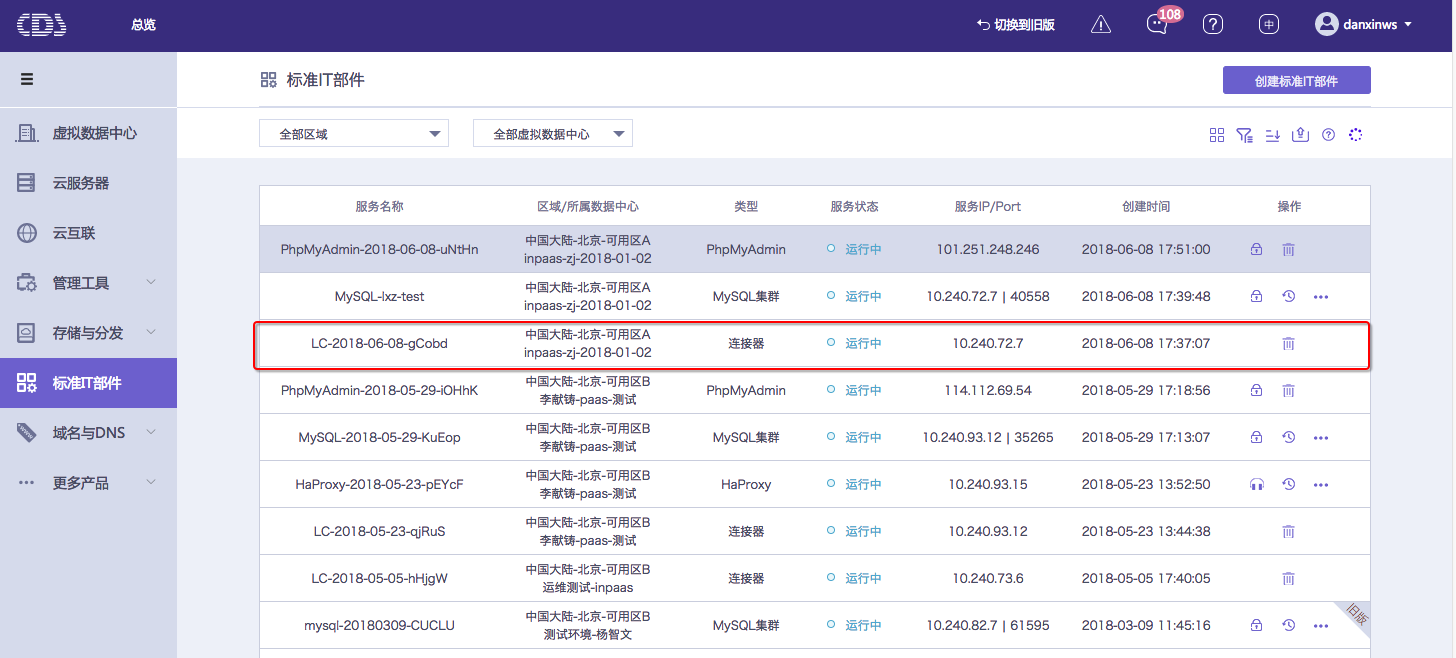Screen dimensions: 1456x658
Task: Click the dotted refresh spinner icon
Action: tap(1356, 135)
